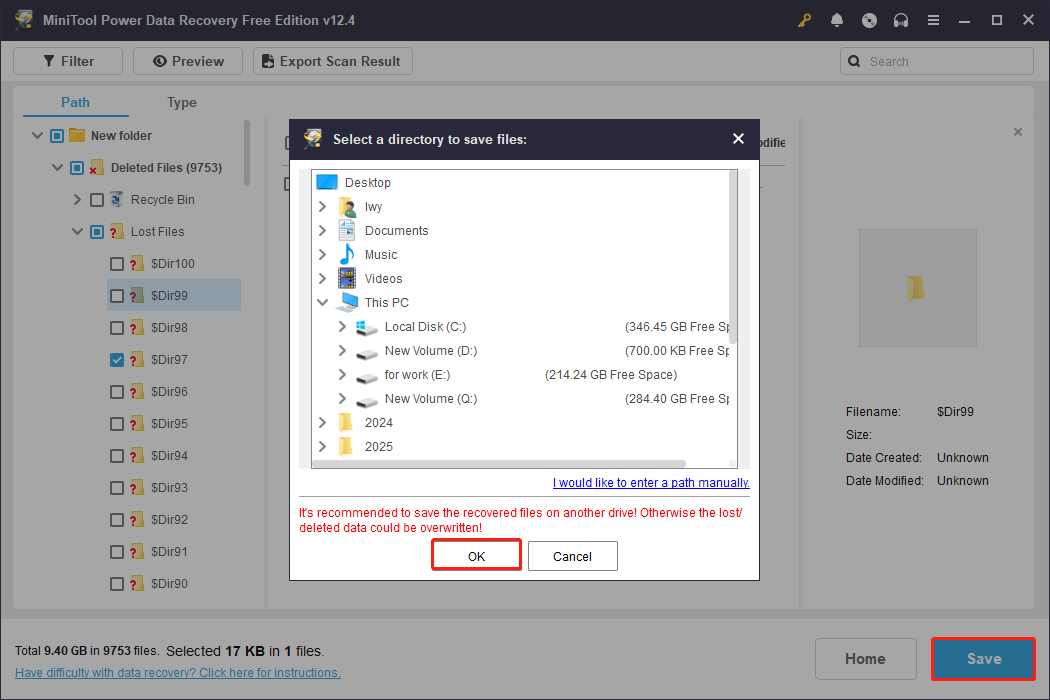Click the New folder icon in tree
The image size is (1050, 700).
77,135
